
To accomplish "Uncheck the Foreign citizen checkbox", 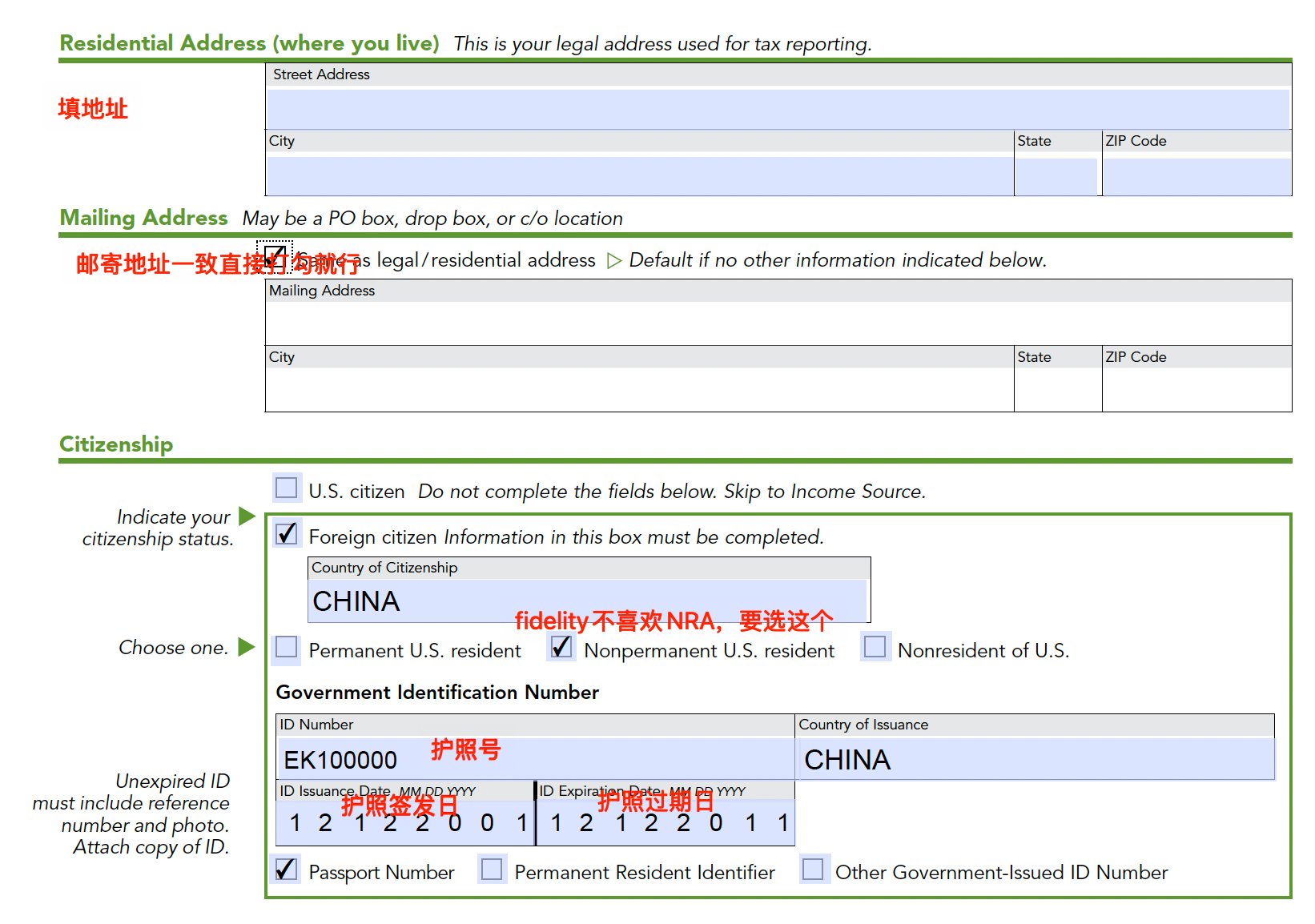I will 286,533.
